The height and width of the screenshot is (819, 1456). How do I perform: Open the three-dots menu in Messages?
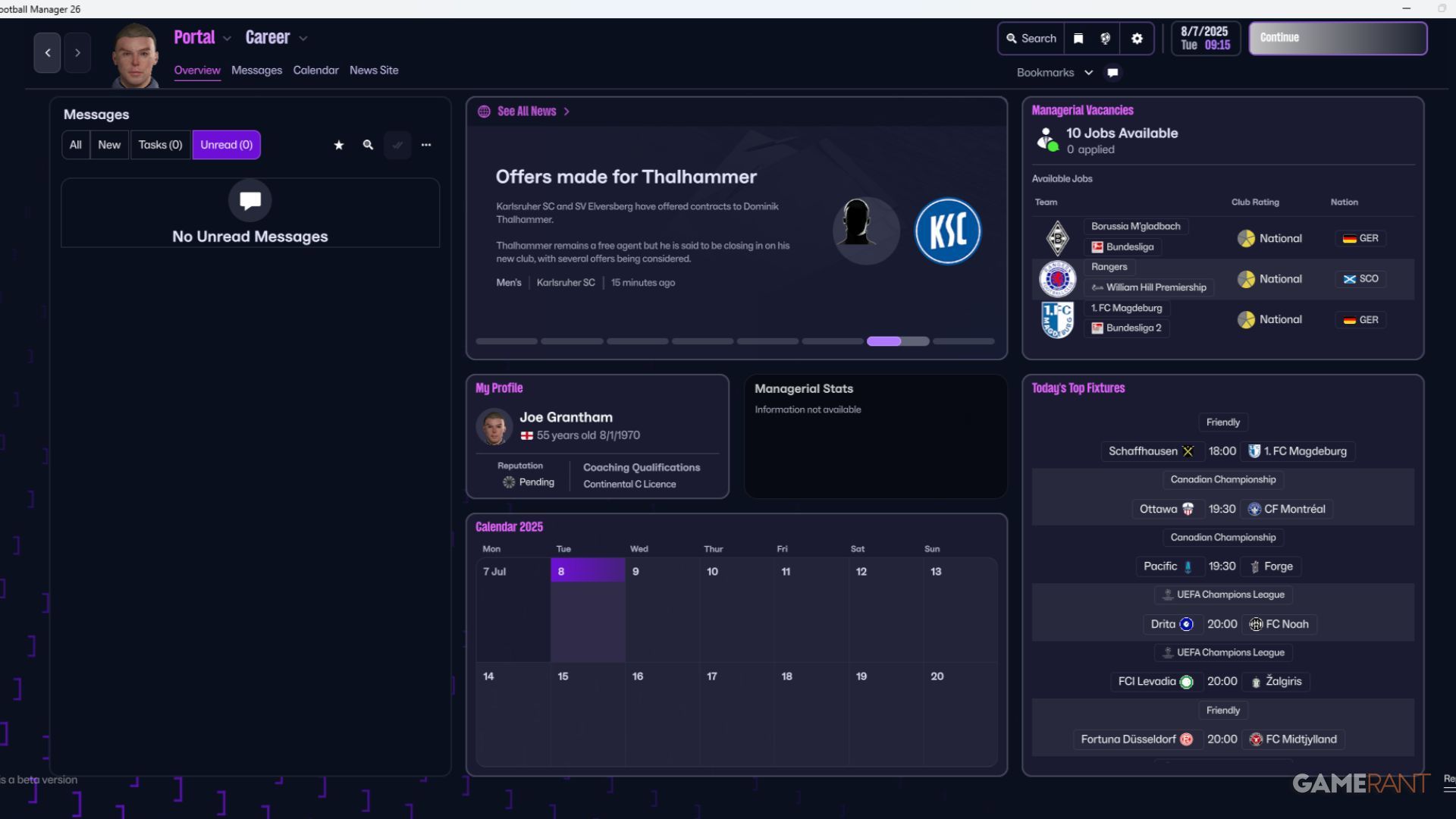(426, 145)
